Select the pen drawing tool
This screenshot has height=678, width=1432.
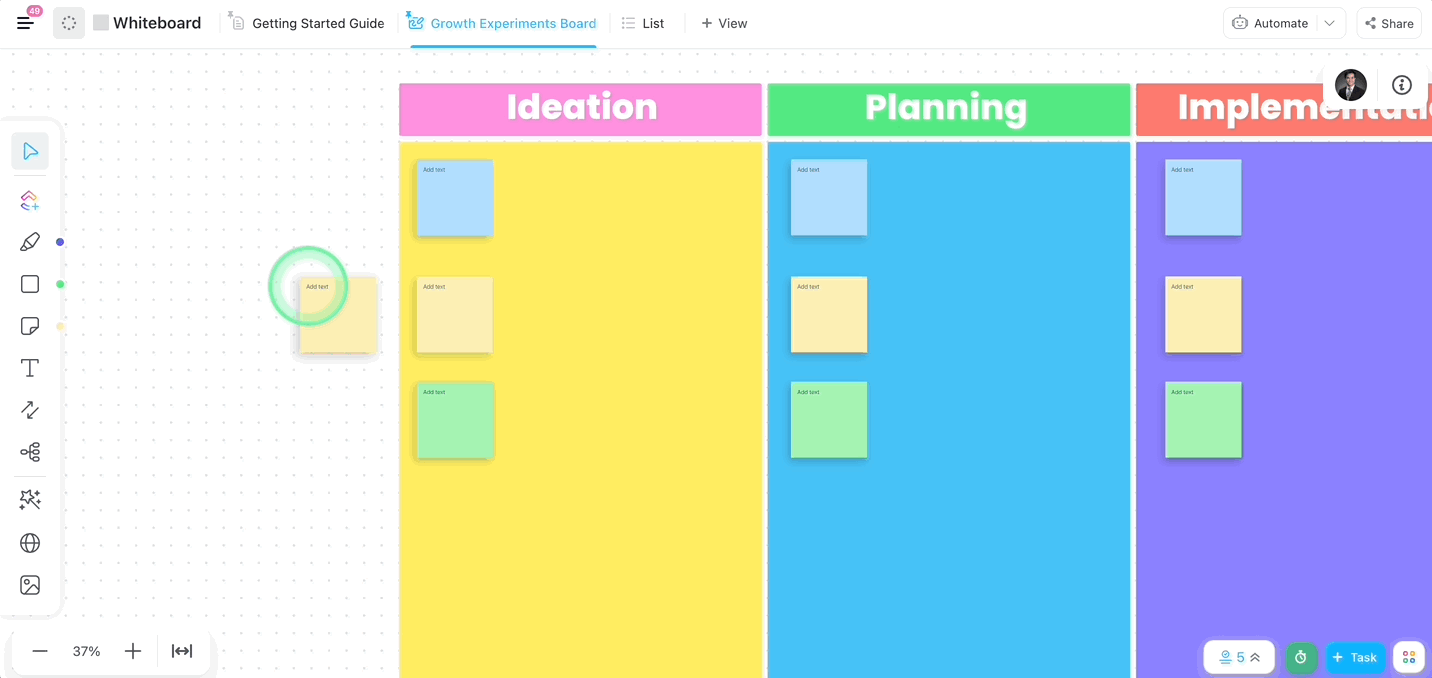pyautogui.click(x=30, y=242)
